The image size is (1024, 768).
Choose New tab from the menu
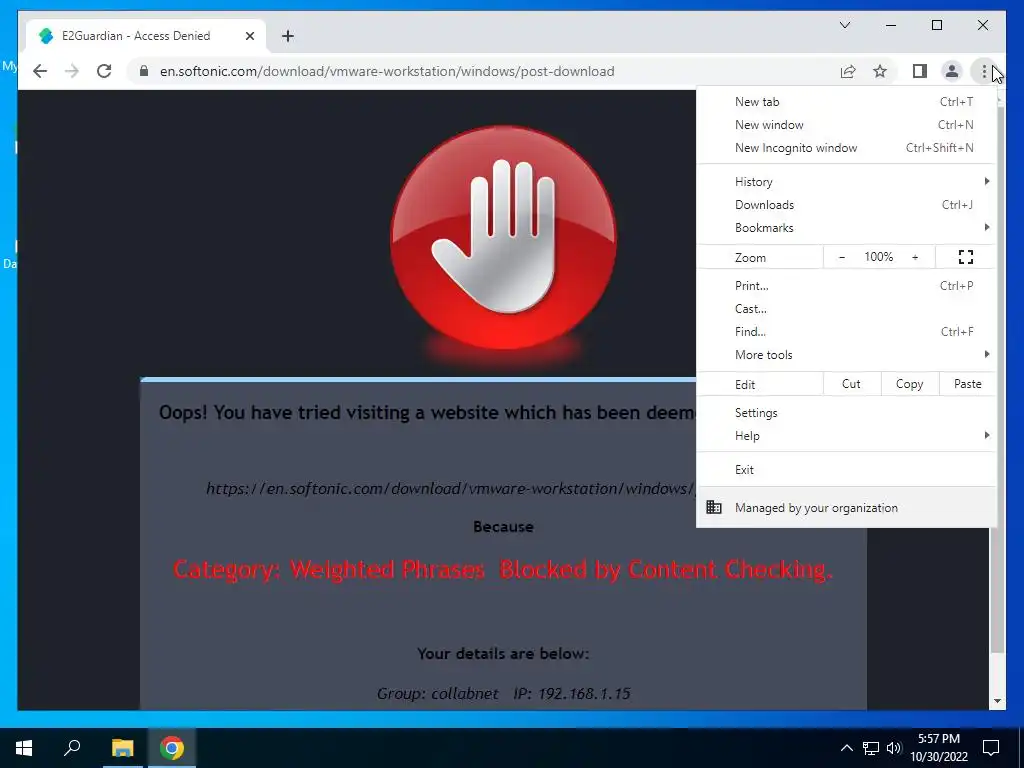[846, 102]
